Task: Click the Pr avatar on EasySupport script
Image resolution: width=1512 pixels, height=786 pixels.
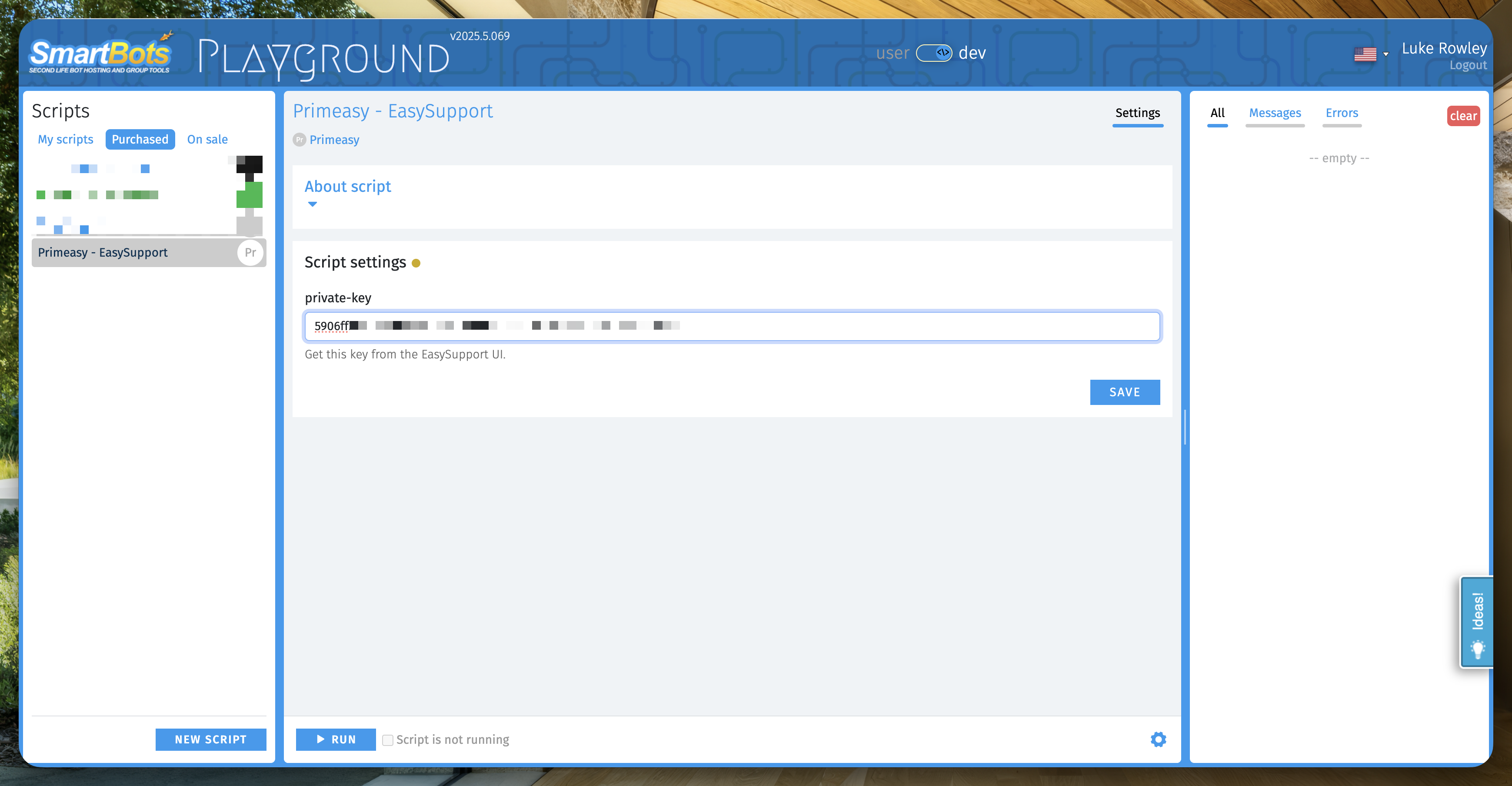Action: tap(250, 253)
